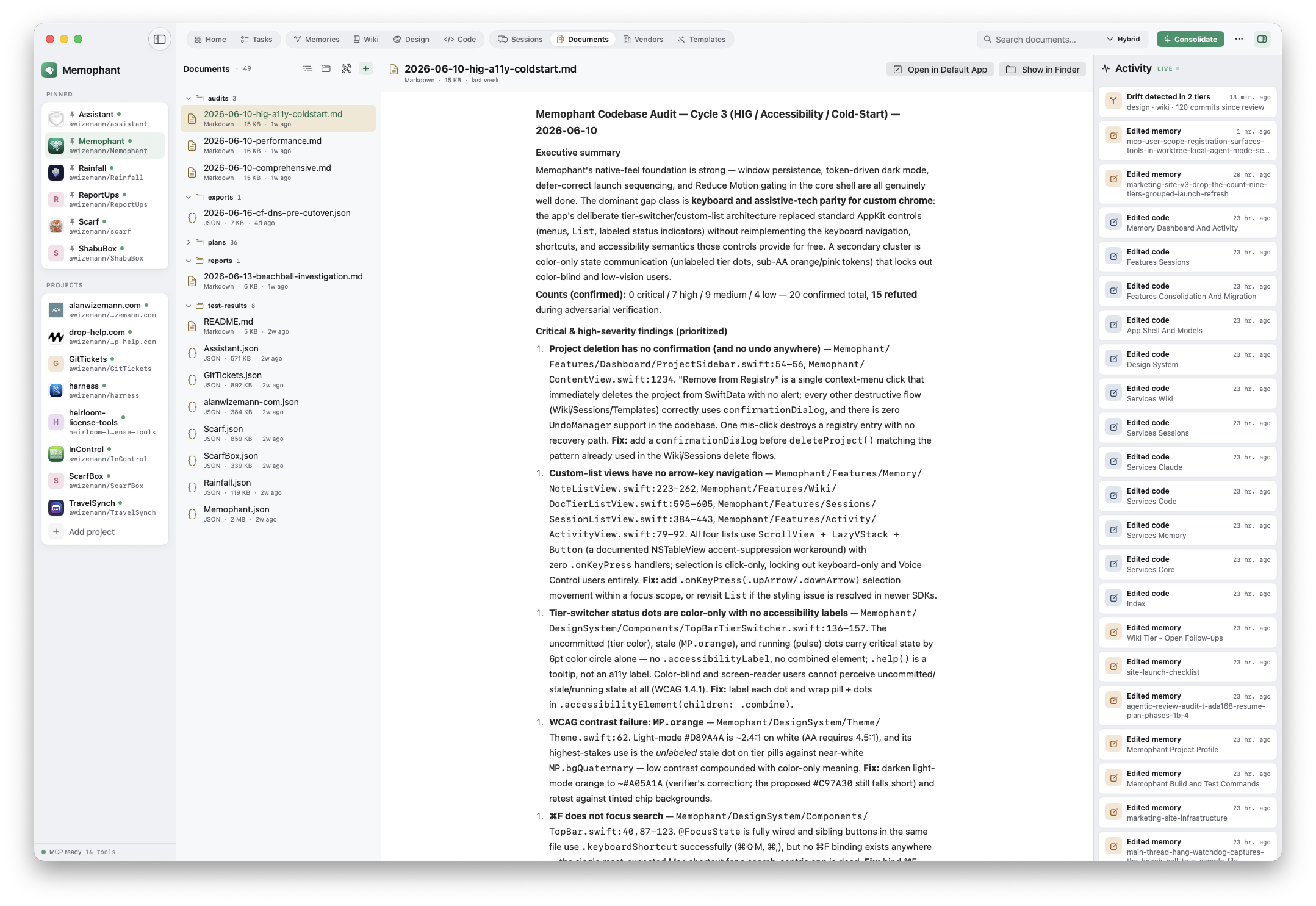Go to the Code tab
Viewport: 1316px width, 906px height.
(x=460, y=40)
